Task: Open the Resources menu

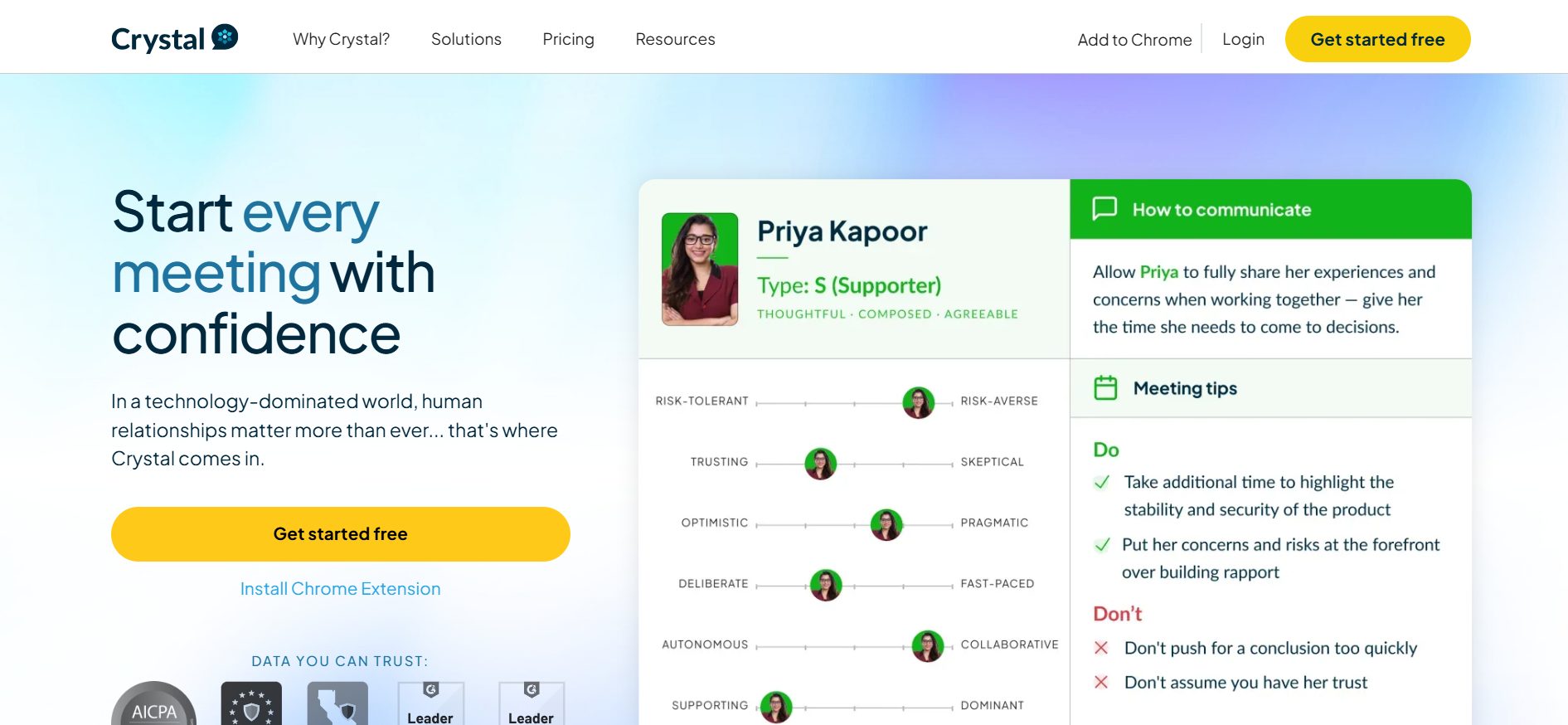Action: pyautogui.click(x=675, y=39)
